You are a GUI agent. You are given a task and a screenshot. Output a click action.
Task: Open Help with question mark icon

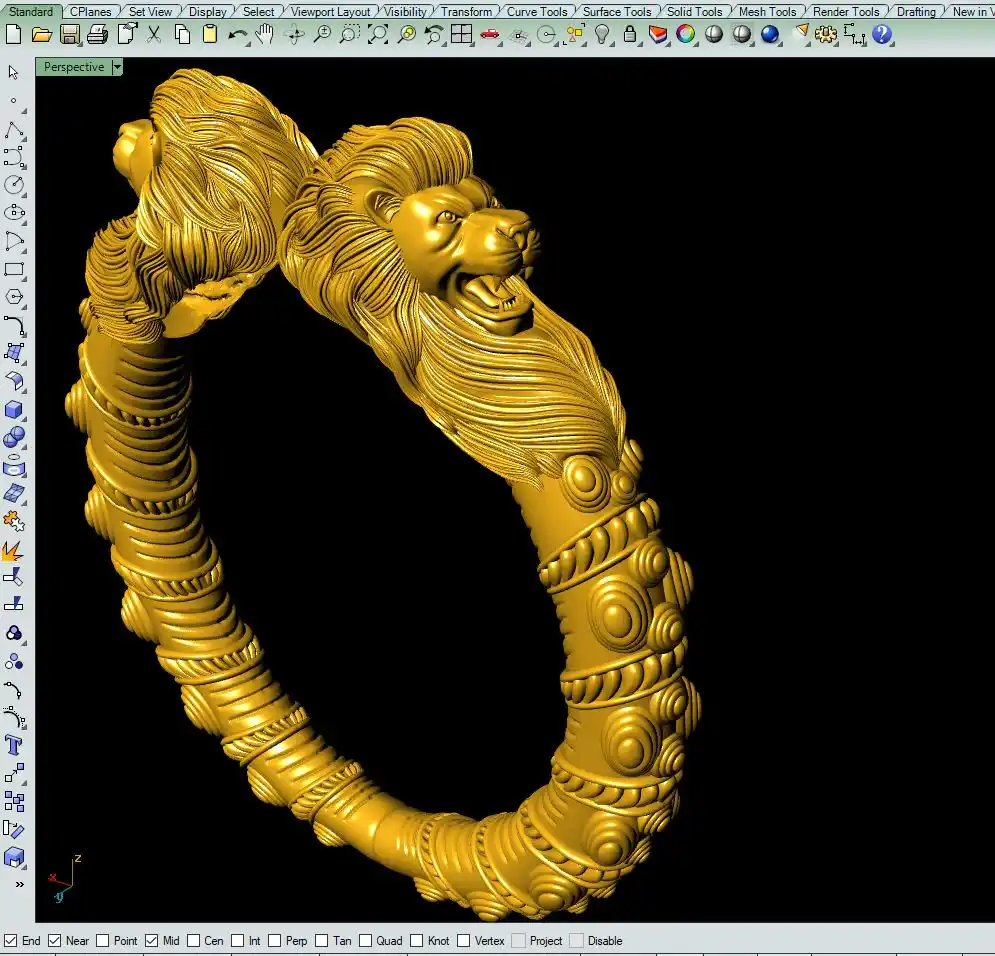[x=881, y=35]
